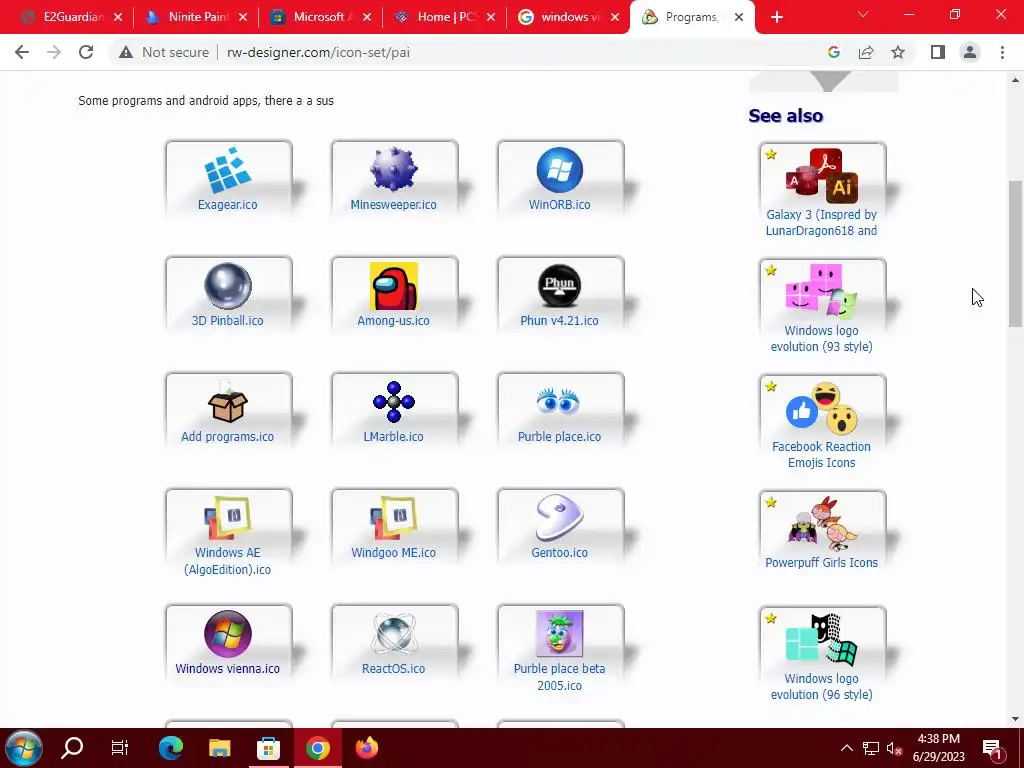1024x768 pixels.
Task: Open the Phun v4.21.ico icon
Action: coord(560,286)
